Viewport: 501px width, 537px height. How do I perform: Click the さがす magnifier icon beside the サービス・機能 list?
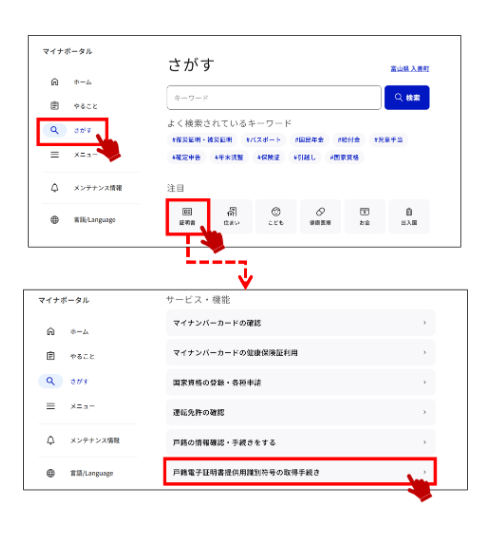pos(50,381)
